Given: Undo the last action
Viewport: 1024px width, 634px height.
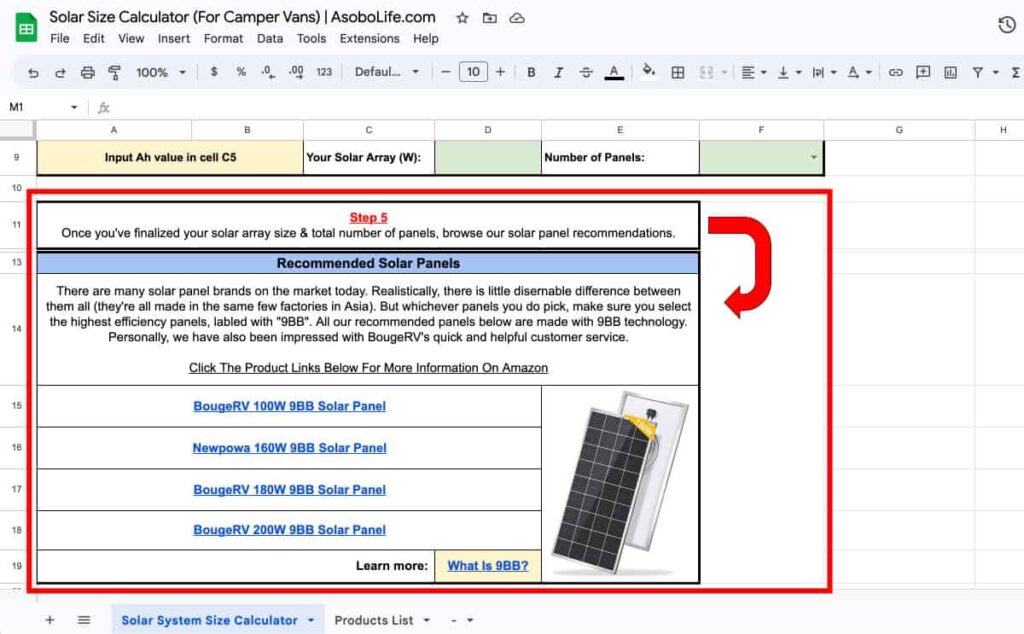Looking at the screenshot, I should pos(33,72).
